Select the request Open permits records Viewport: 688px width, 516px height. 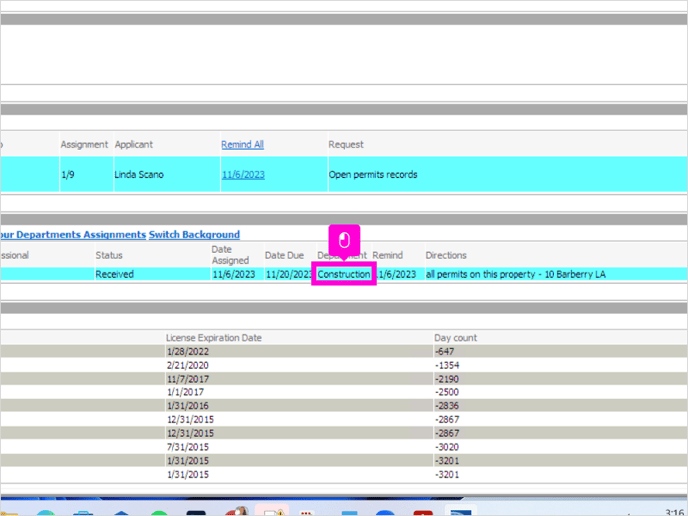(x=373, y=175)
